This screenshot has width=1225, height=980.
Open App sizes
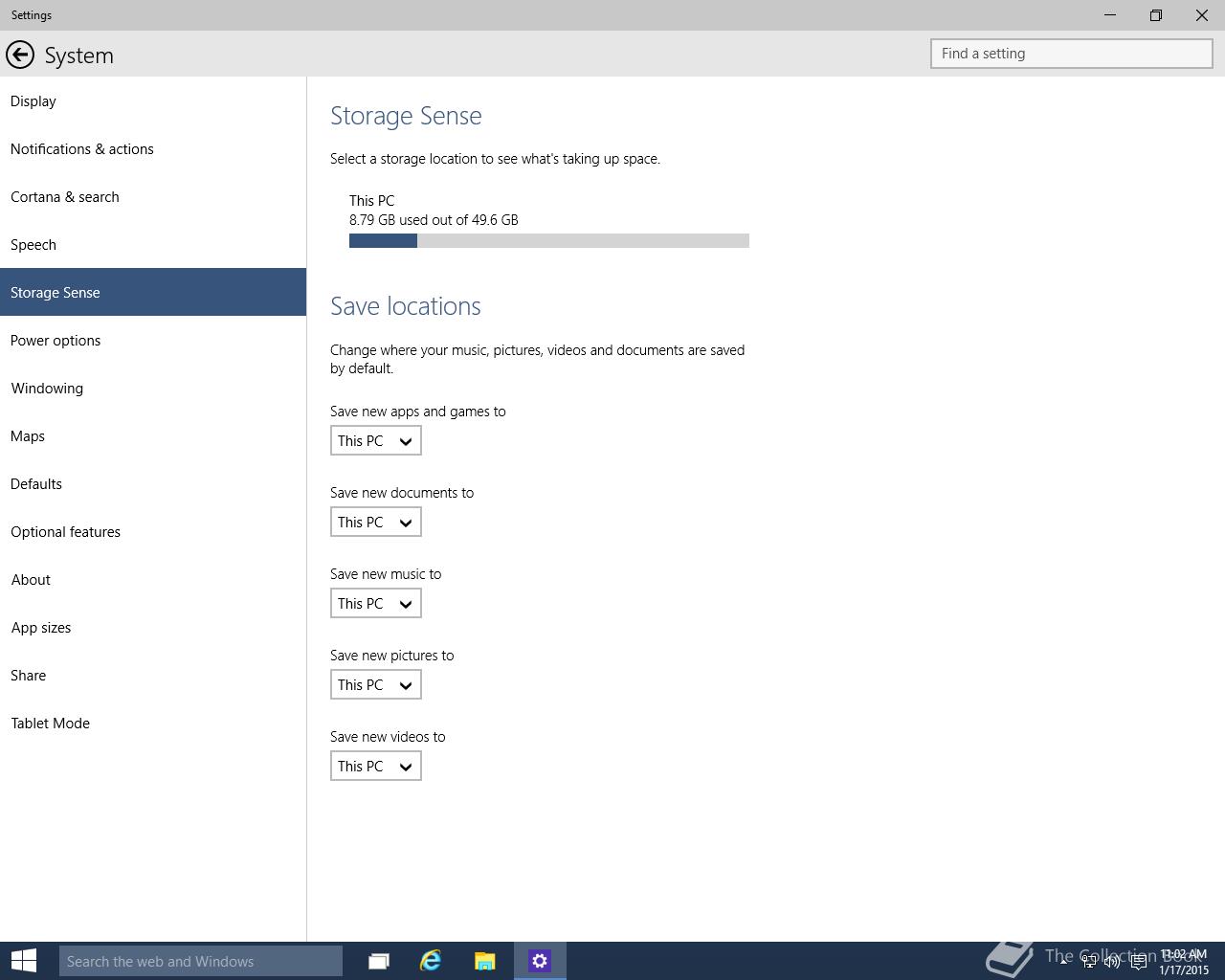tap(153, 627)
